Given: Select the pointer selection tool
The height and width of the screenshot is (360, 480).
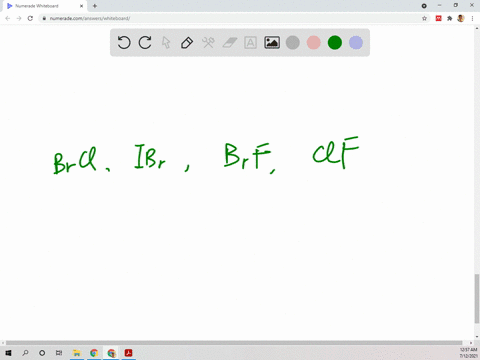Looking at the screenshot, I should coord(166,43).
